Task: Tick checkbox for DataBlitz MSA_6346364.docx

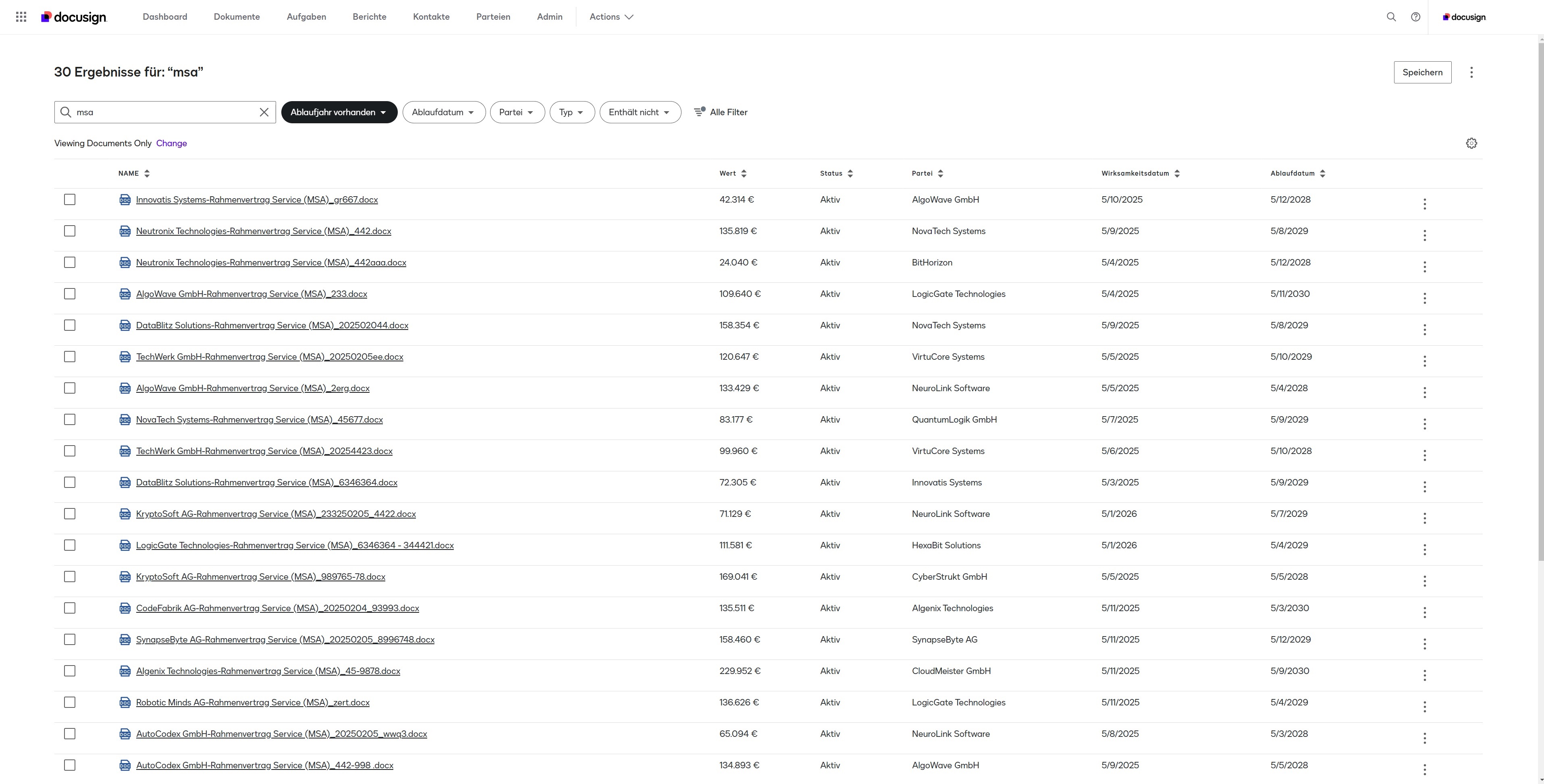Action: coord(70,482)
